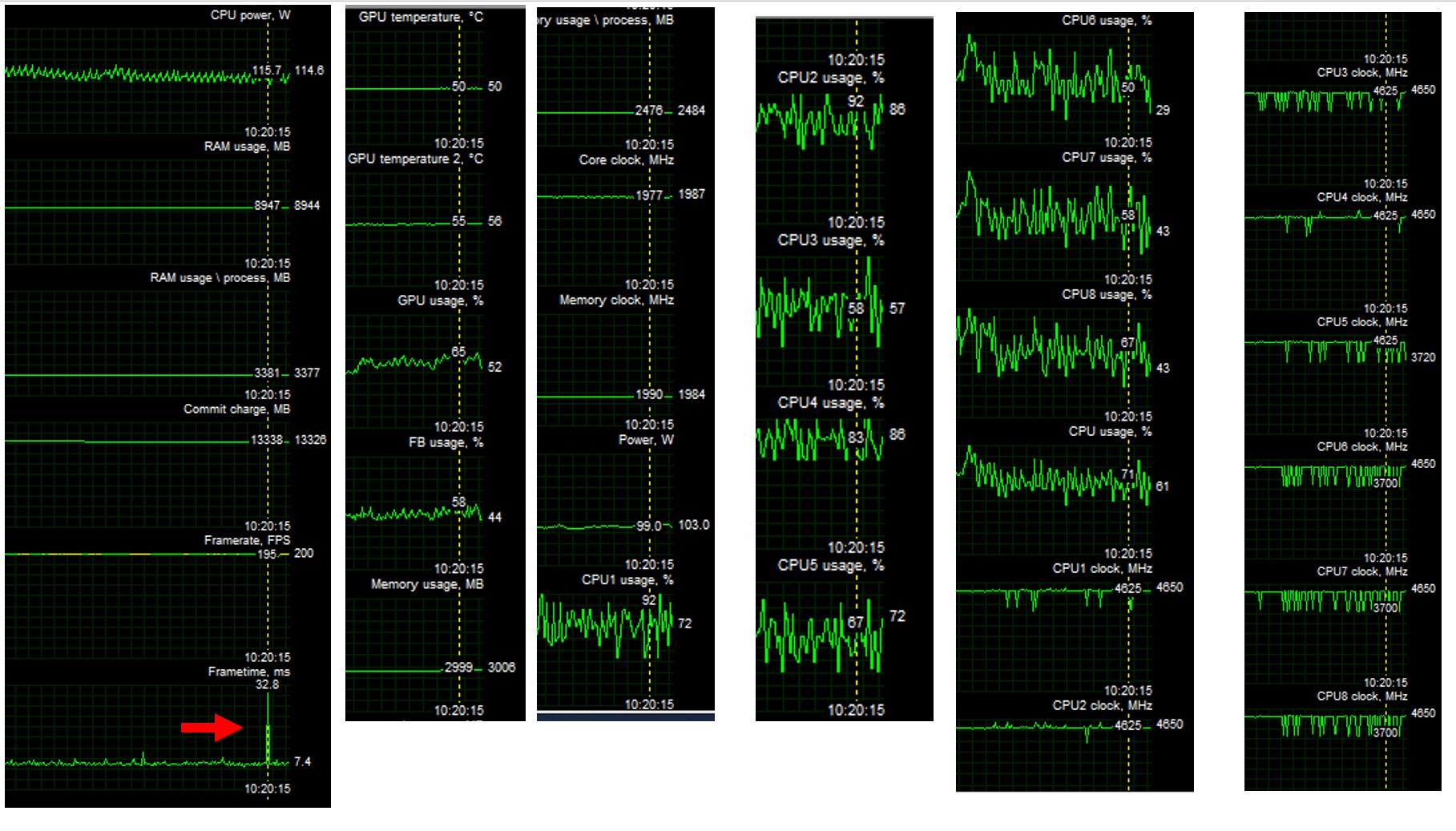Screen dimensions: 1456x831
Task: Click the 200 framerate reading
Action: coord(304,554)
